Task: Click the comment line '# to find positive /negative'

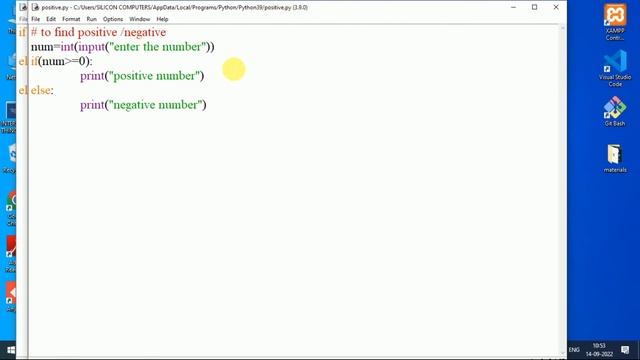Action: 98,32
